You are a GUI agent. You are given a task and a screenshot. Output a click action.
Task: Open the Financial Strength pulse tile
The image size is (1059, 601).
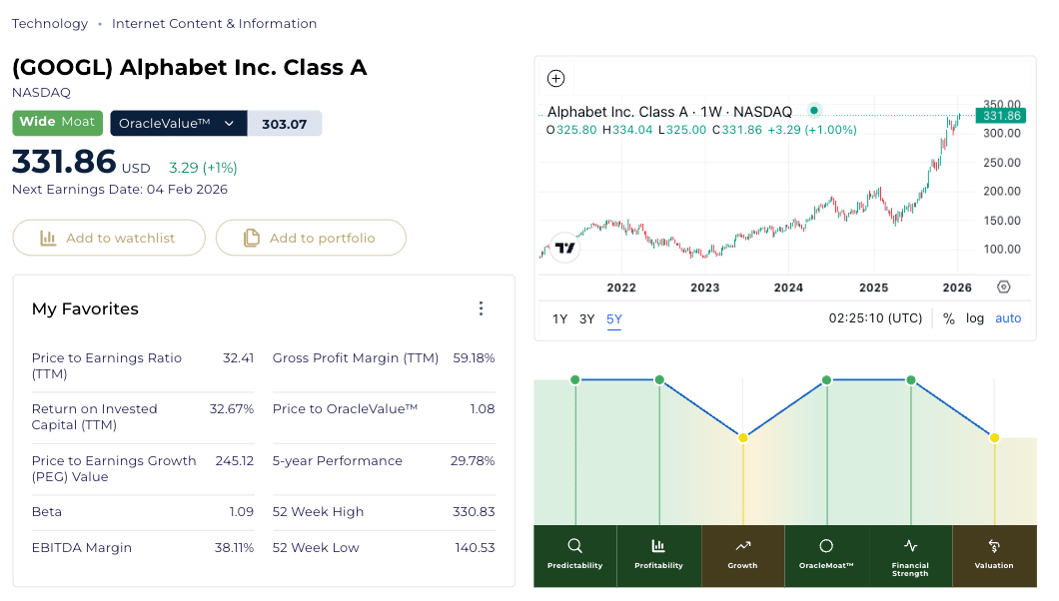pyautogui.click(x=910, y=554)
